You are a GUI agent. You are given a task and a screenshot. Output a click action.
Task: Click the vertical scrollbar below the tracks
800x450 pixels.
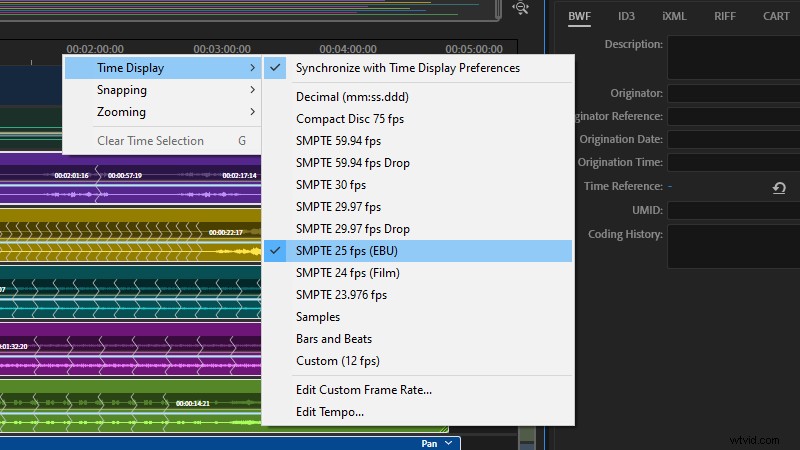pyautogui.click(x=527, y=438)
